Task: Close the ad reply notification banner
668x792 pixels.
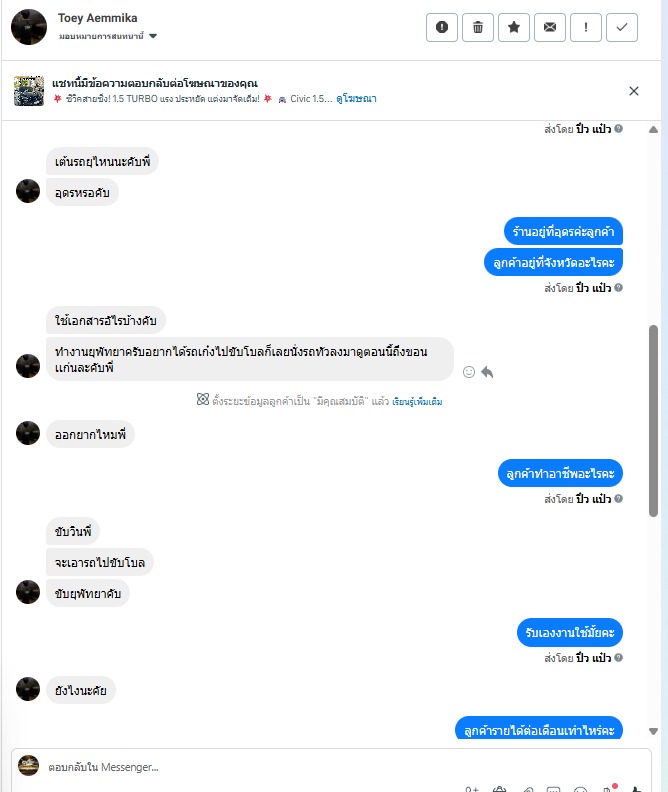Action: pos(634,91)
